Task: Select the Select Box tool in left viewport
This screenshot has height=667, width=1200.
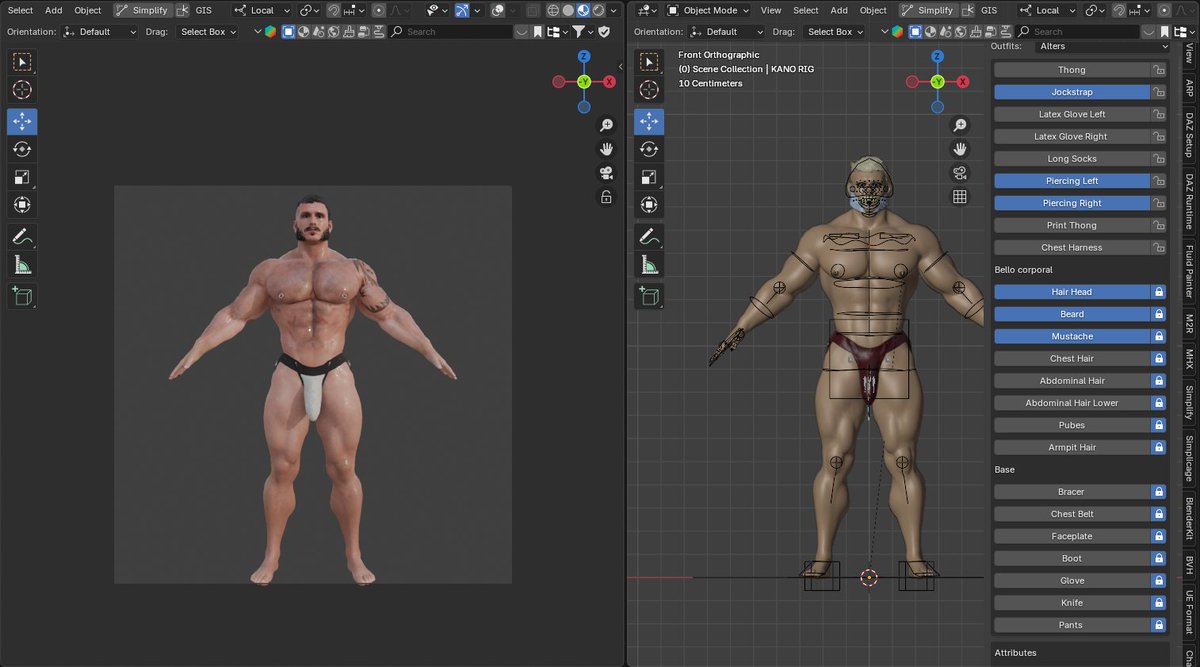Action: tap(22, 62)
